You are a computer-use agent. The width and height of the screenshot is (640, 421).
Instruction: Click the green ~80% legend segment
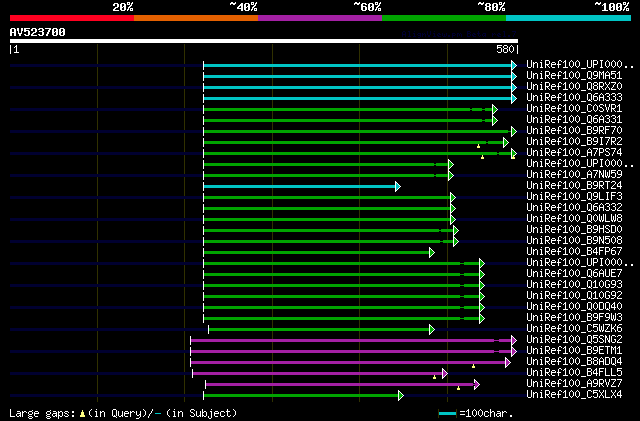[x=444, y=18]
